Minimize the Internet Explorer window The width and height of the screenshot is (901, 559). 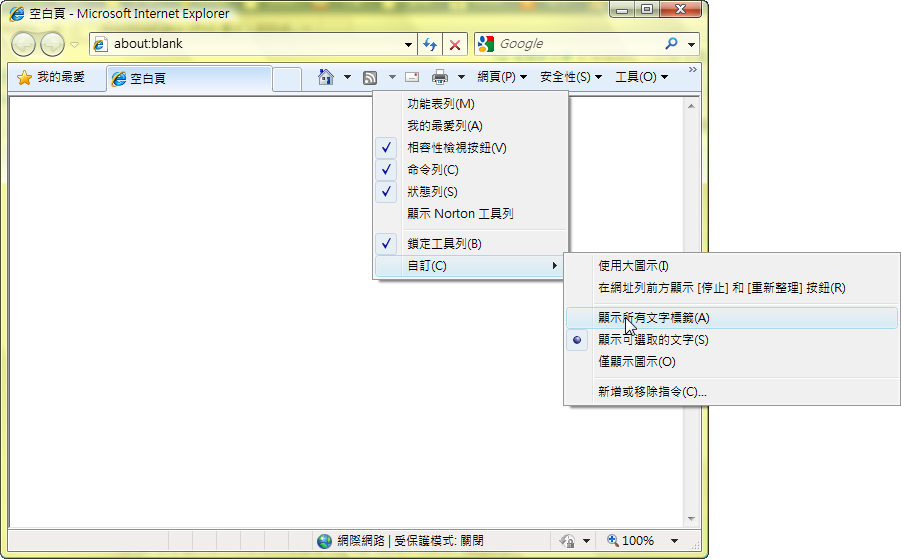[622, 9]
